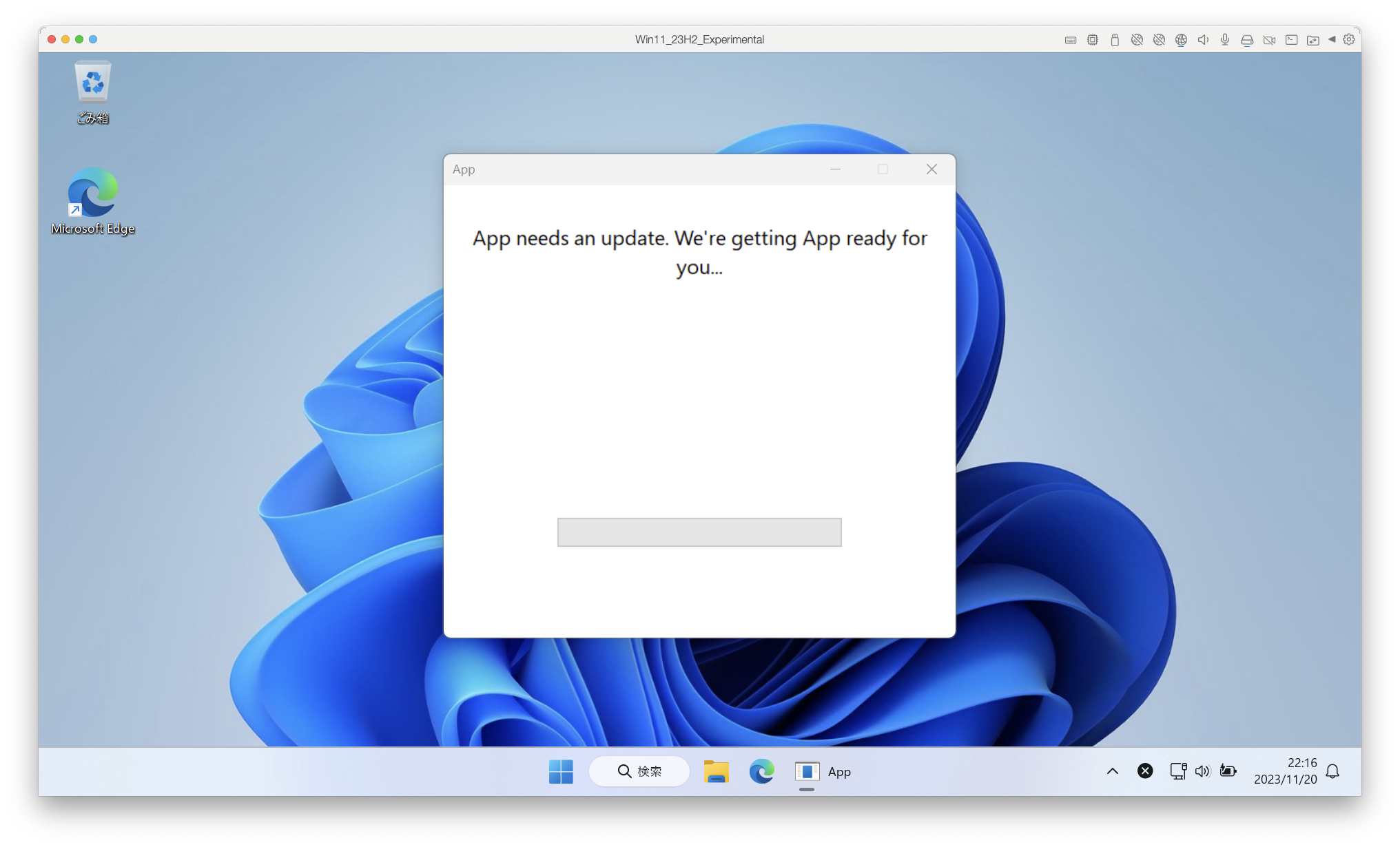The image size is (1400, 847).
Task: Click the speaker sound icon in VM toolbar
Action: (x=1203, y=40)
